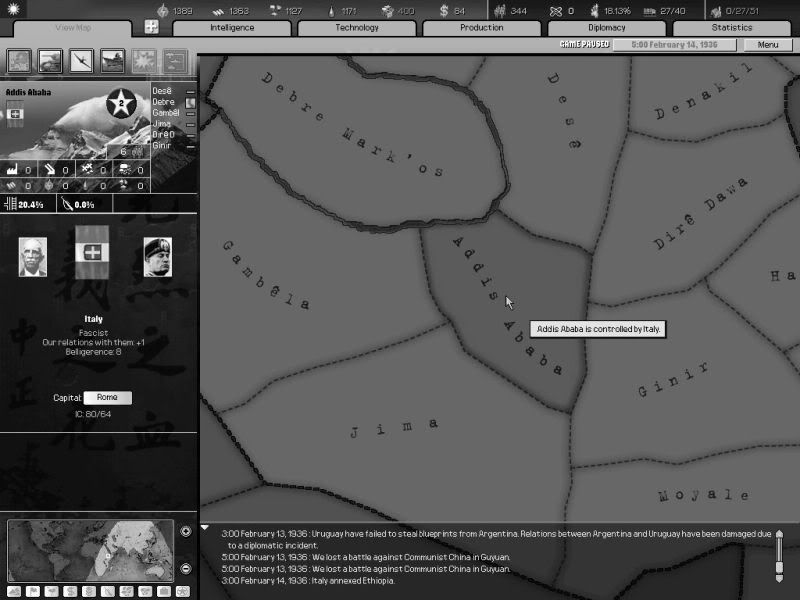Image resolution: width=800 pixels, height=600 pixels.
Task: Expand the message log with arrow
Action: pos(205,527)
